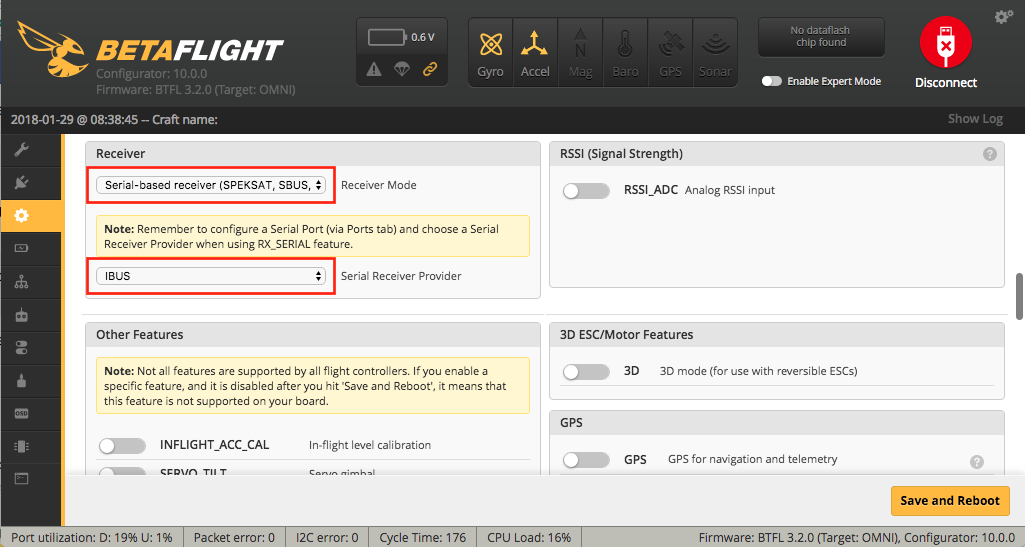This screenshot has height=547, width=1025.
Task: Open the Modes switches icon in sidebar
Action: 22,348
